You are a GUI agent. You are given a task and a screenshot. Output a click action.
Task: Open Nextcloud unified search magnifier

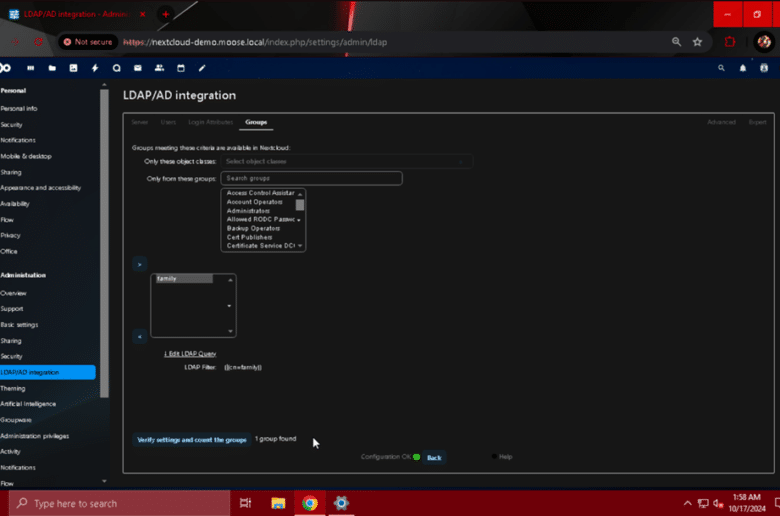tap(721, 68)
